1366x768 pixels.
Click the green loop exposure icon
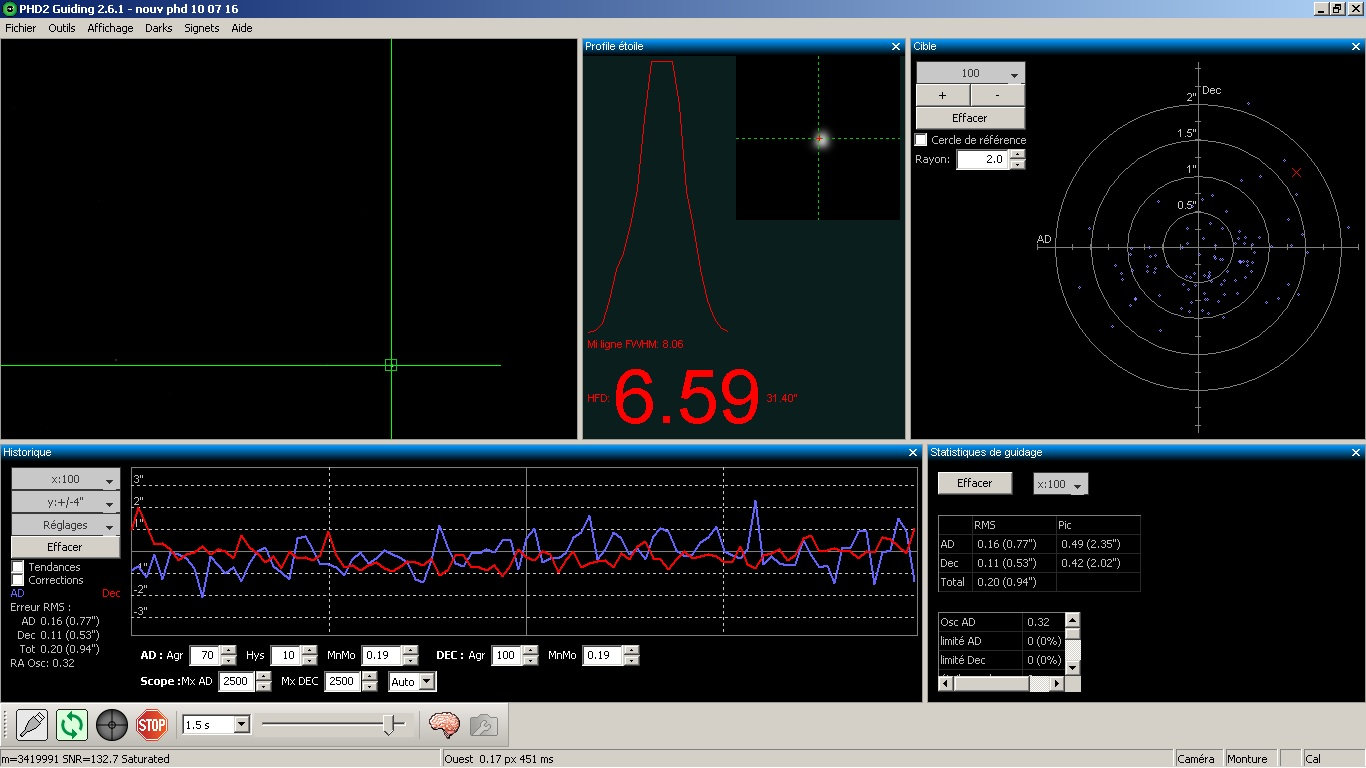pos(72,724)
